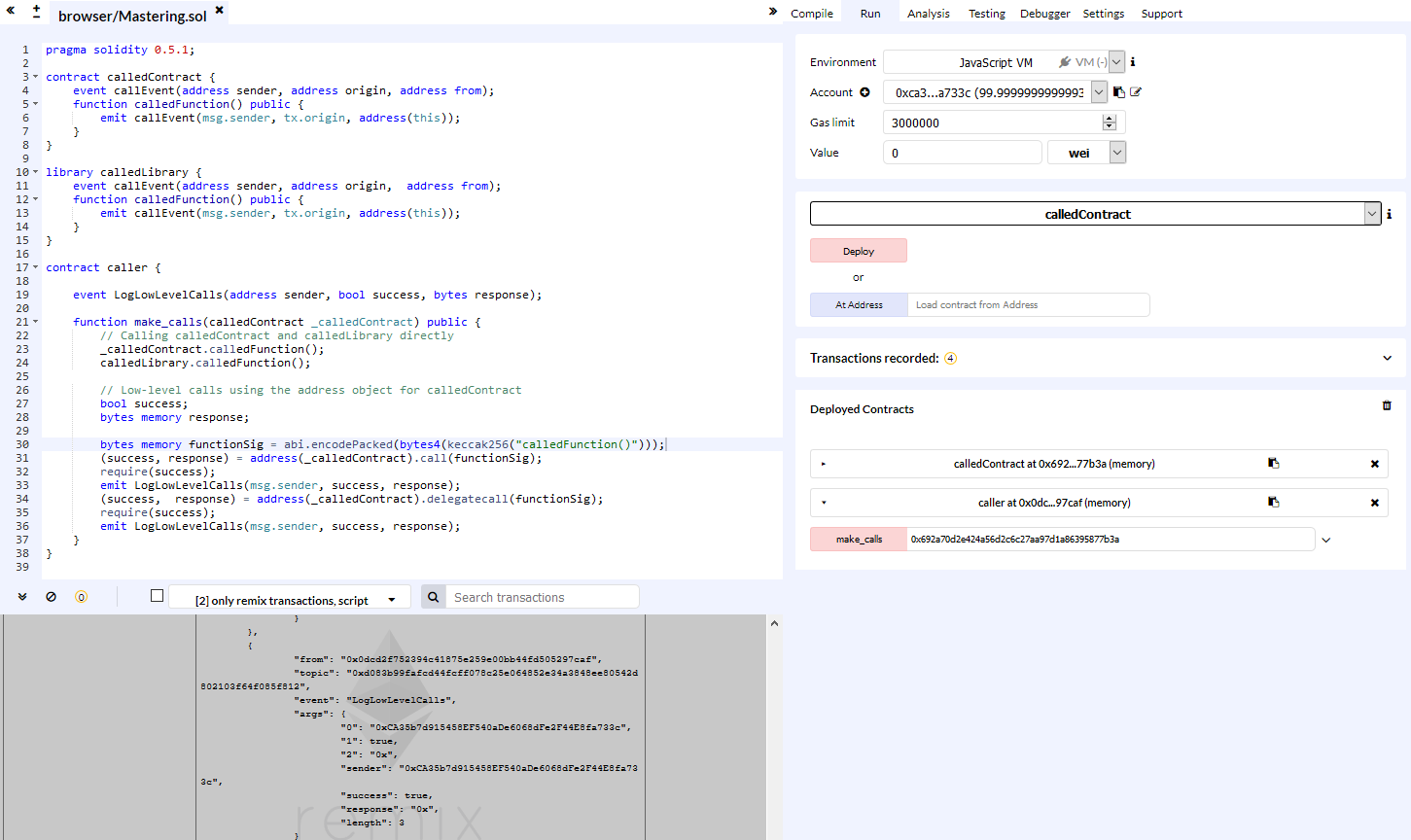Click the Search transactions field

pyautogui.click(x=543, y=597)
